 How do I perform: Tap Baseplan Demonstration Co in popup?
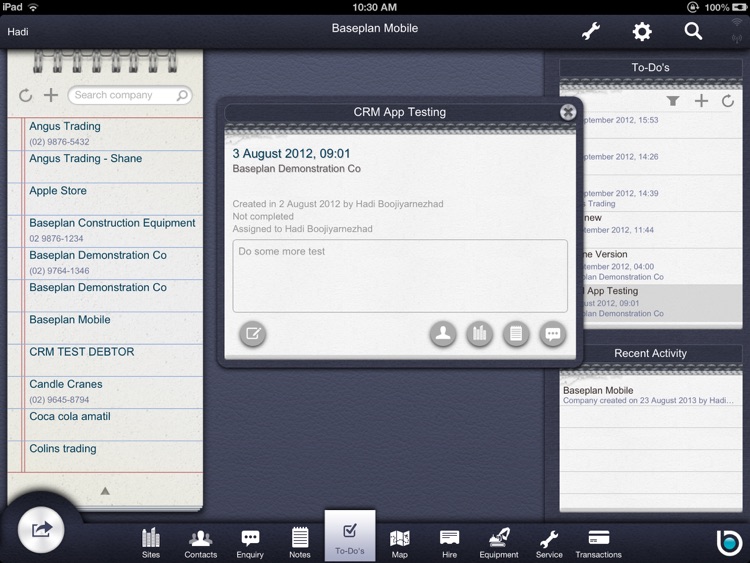297,169
